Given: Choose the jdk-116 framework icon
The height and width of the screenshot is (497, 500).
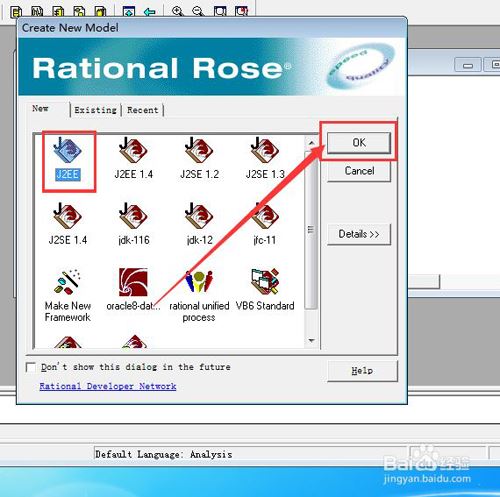Looking at the screenshot, I should tap(133, 216).
